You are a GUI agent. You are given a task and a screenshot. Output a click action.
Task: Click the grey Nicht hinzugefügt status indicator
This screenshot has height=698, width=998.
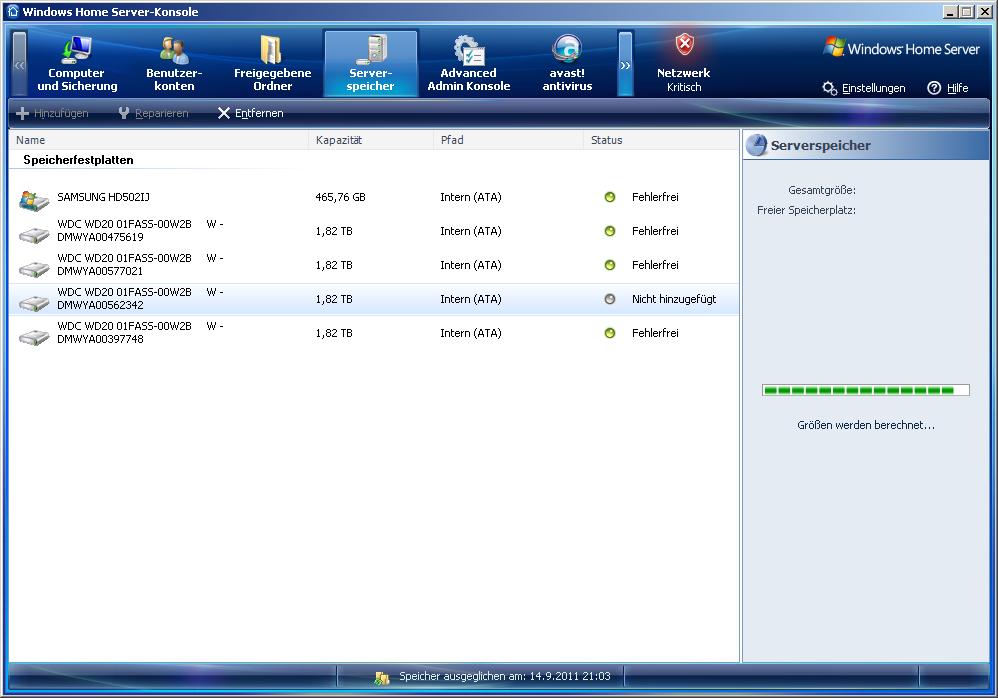610,299
